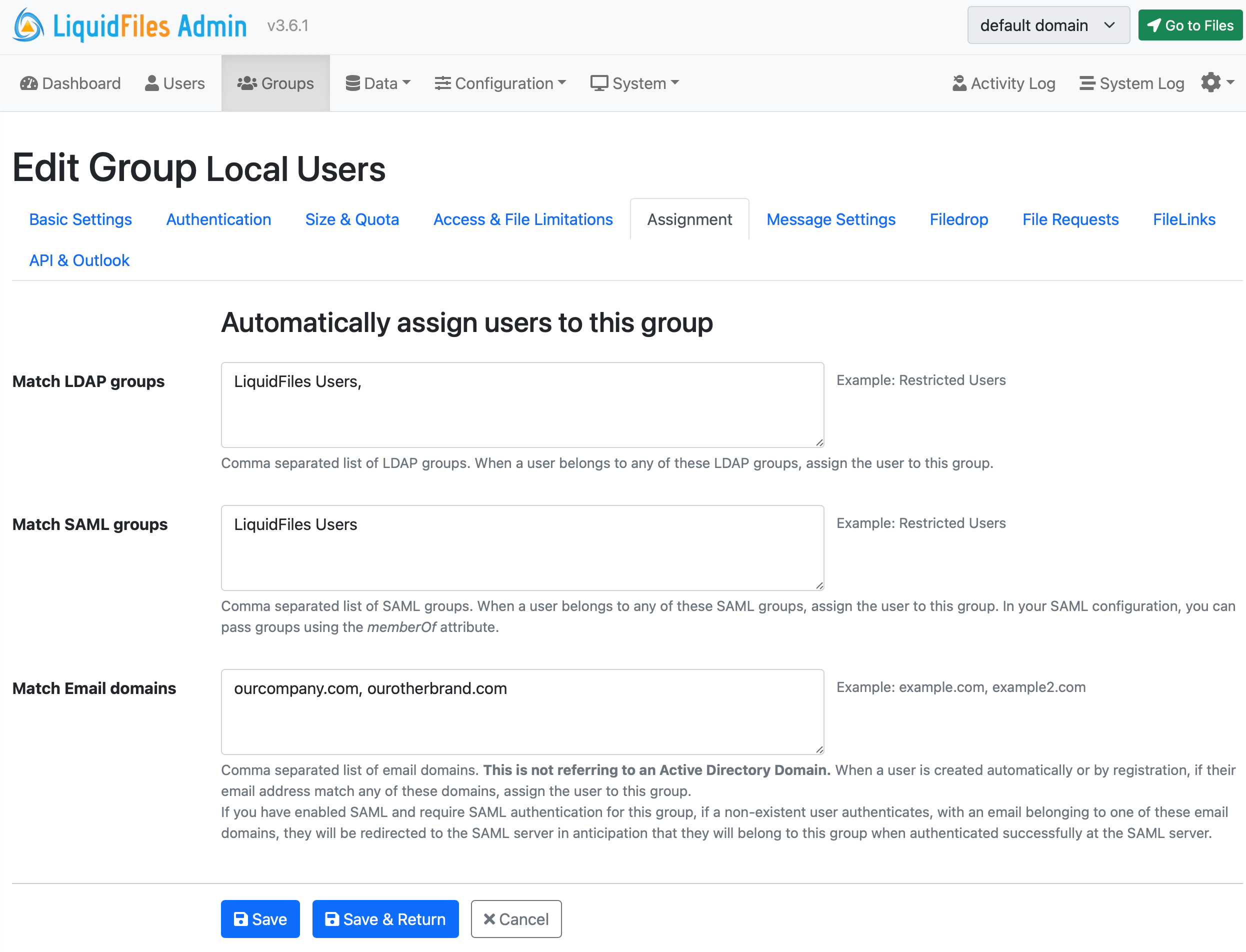
Task: Click the Save button
Action: (x=260, y=918)
